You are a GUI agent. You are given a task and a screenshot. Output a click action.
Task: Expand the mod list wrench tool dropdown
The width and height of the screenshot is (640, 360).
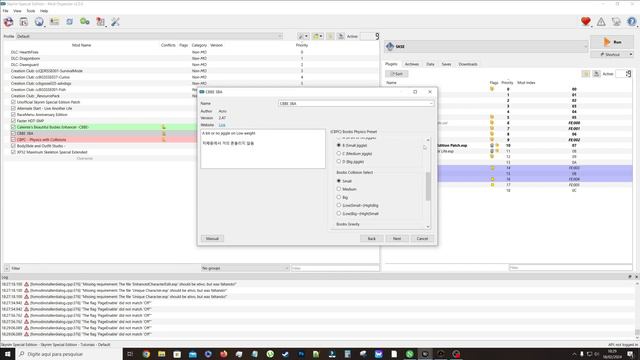303,36
